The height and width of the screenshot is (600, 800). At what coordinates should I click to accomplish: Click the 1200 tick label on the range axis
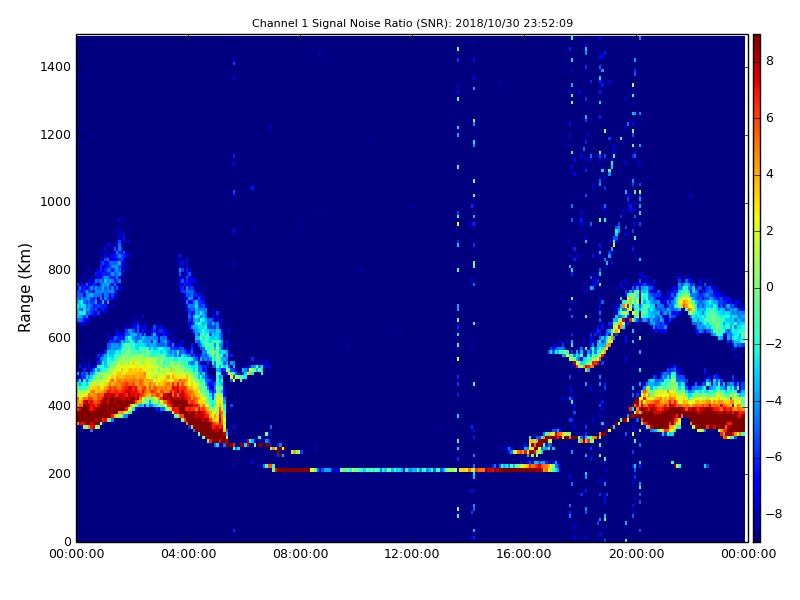56,135
